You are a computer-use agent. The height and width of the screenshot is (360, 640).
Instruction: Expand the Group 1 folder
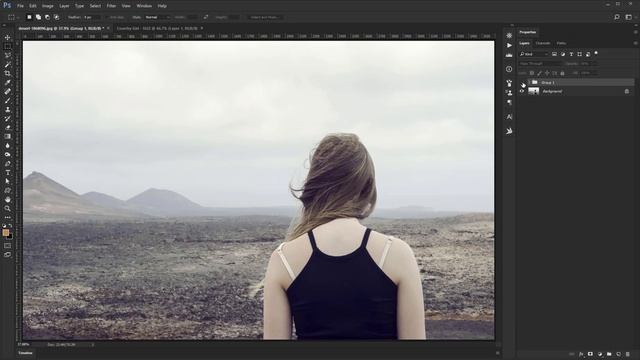coord(529,82)
